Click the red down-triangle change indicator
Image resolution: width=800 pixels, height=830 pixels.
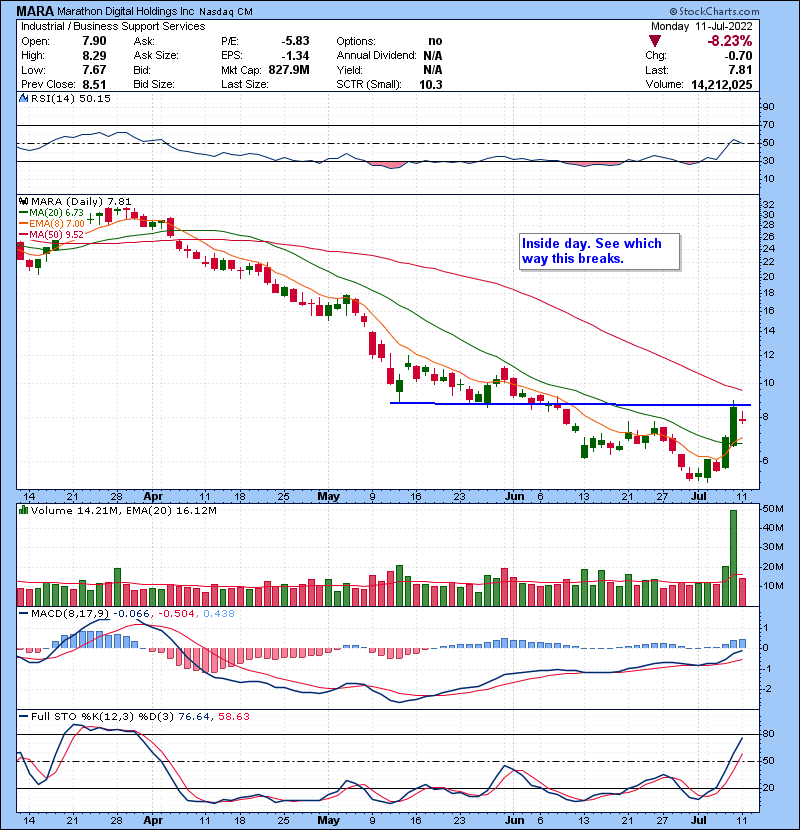654,41
